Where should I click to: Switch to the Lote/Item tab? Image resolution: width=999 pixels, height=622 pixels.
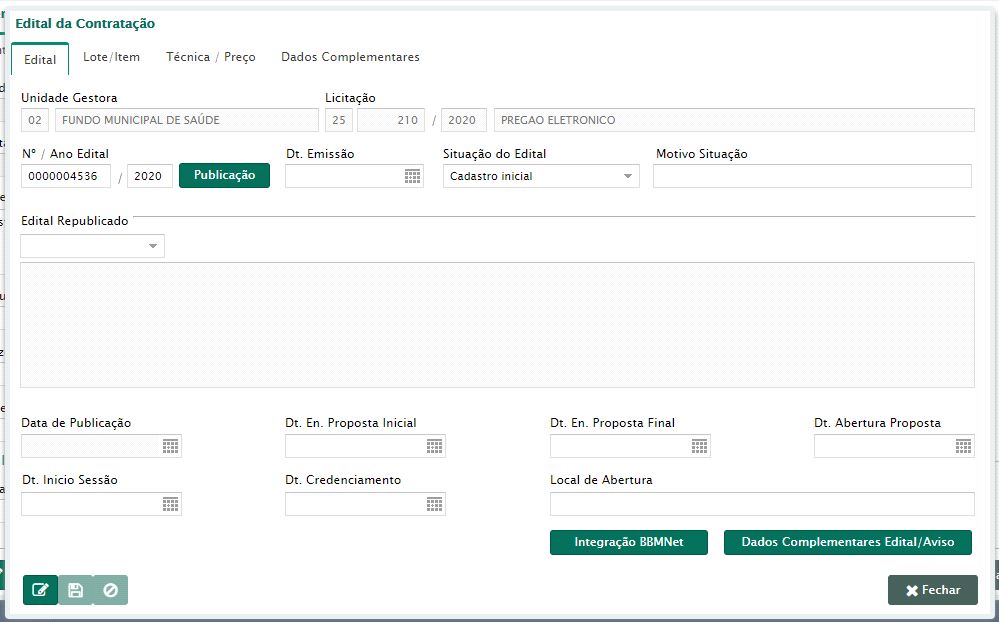111,57
